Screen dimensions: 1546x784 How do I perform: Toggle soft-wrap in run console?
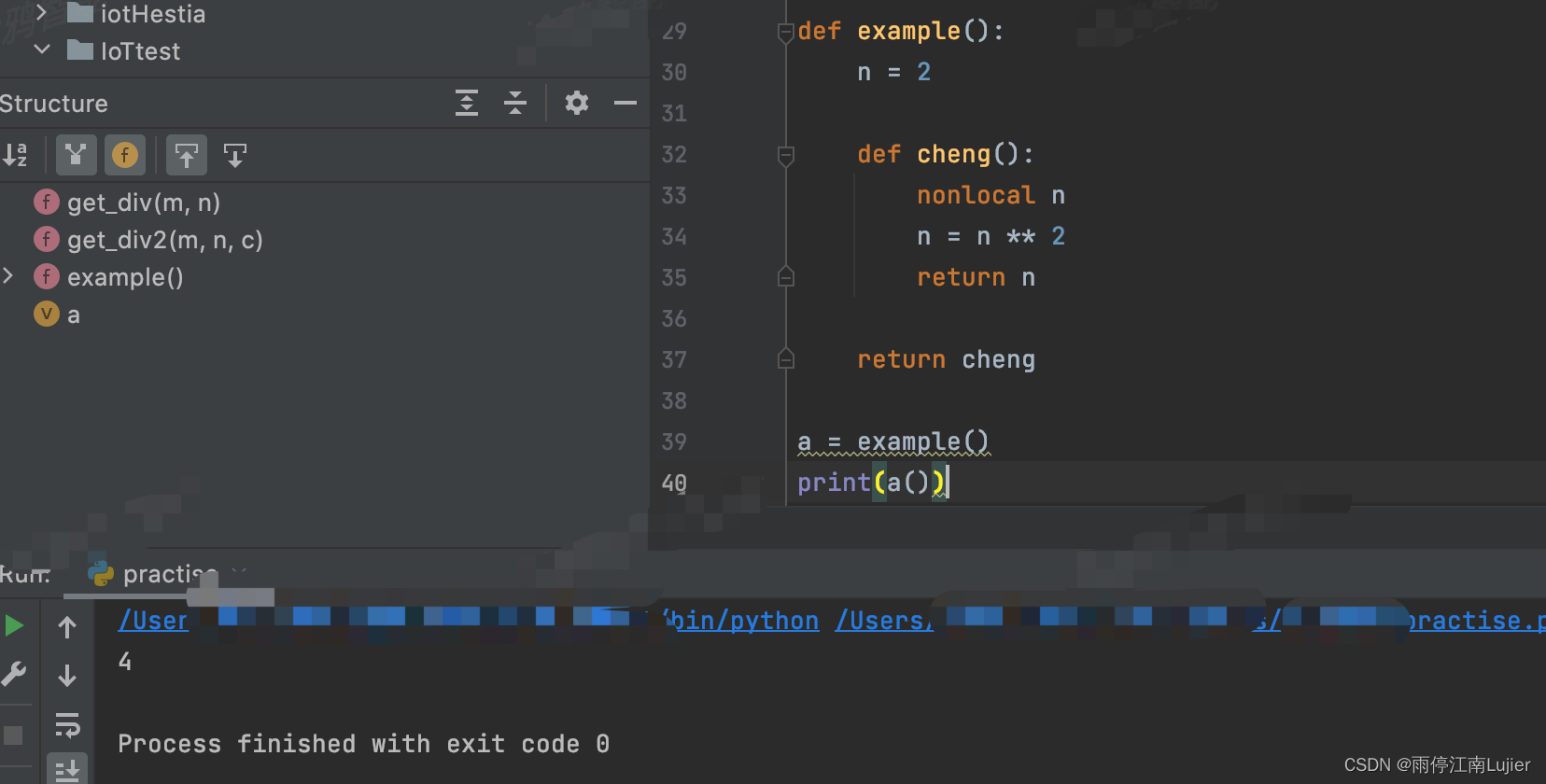coord(67,724)
